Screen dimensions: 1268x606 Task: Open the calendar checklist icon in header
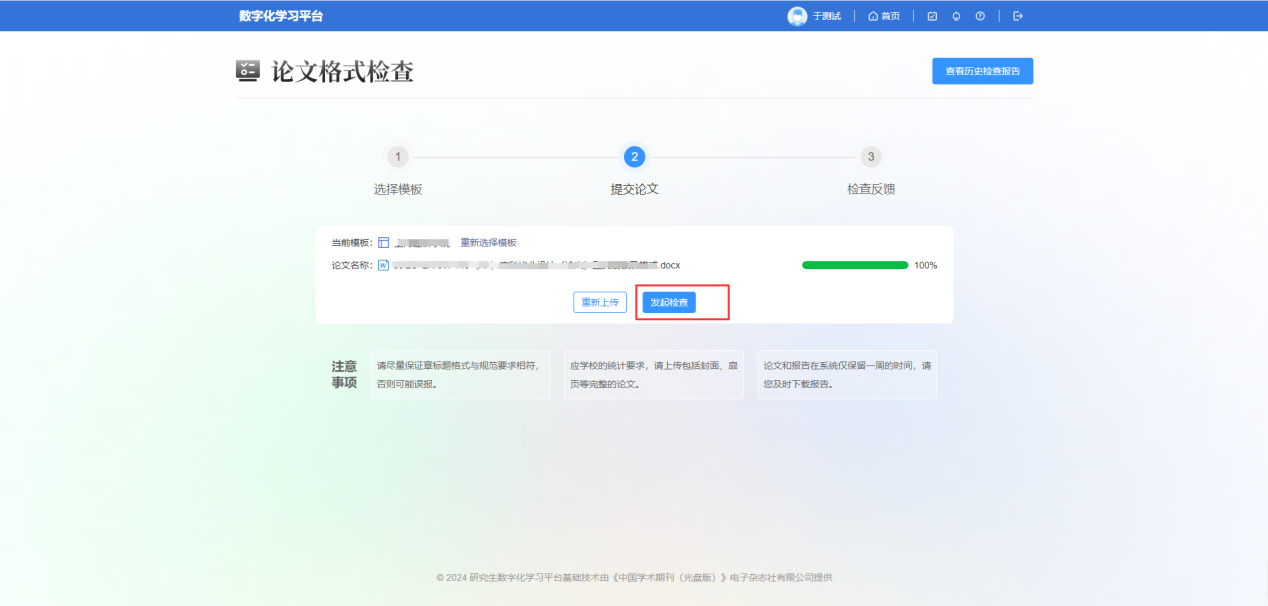pyautogui.click(x=932, y=16)
